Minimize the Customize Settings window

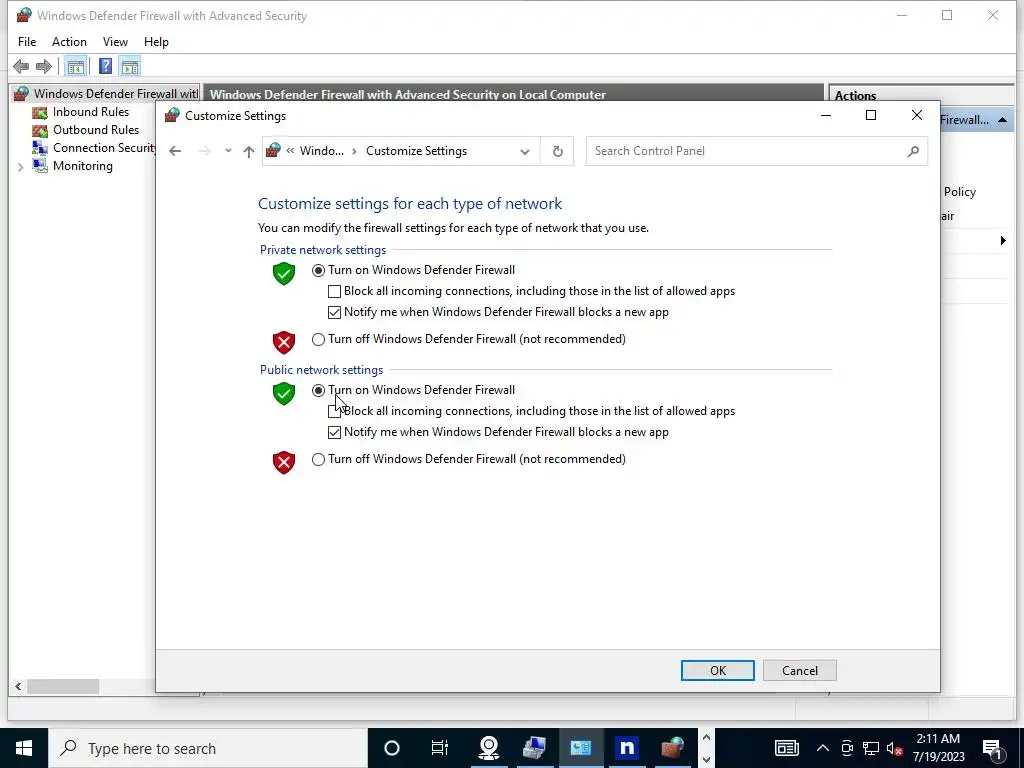[x=825, y=116]
